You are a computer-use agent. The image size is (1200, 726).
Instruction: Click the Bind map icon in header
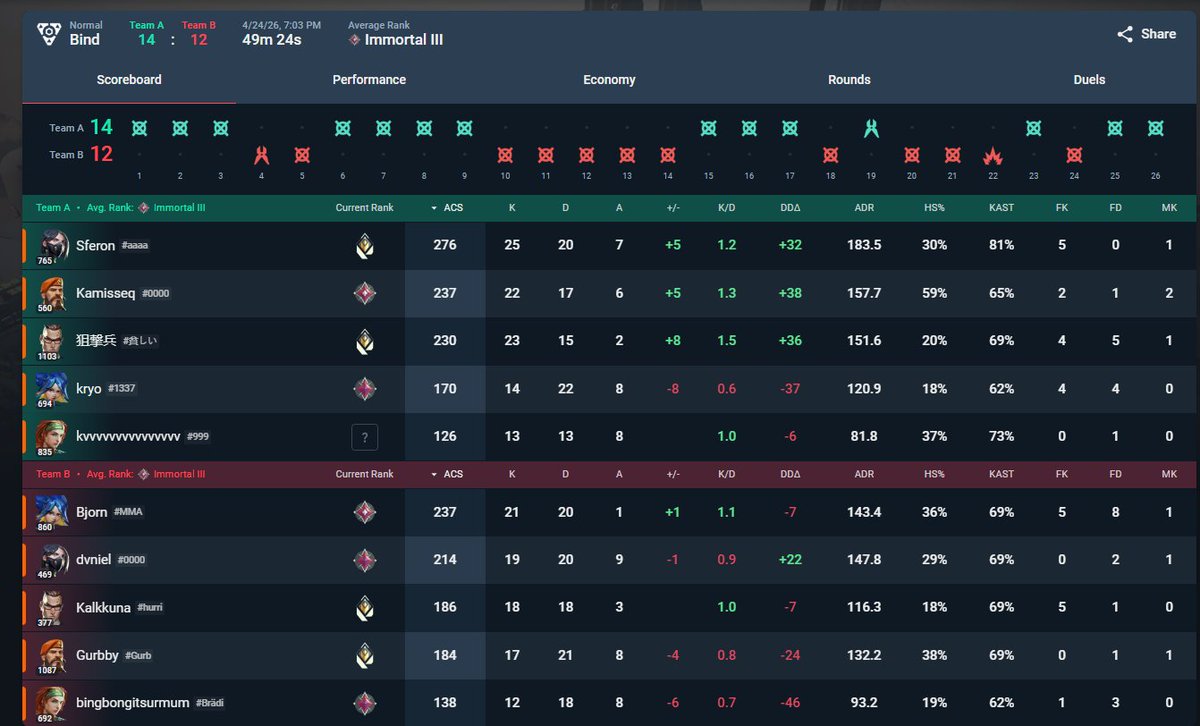49,33
